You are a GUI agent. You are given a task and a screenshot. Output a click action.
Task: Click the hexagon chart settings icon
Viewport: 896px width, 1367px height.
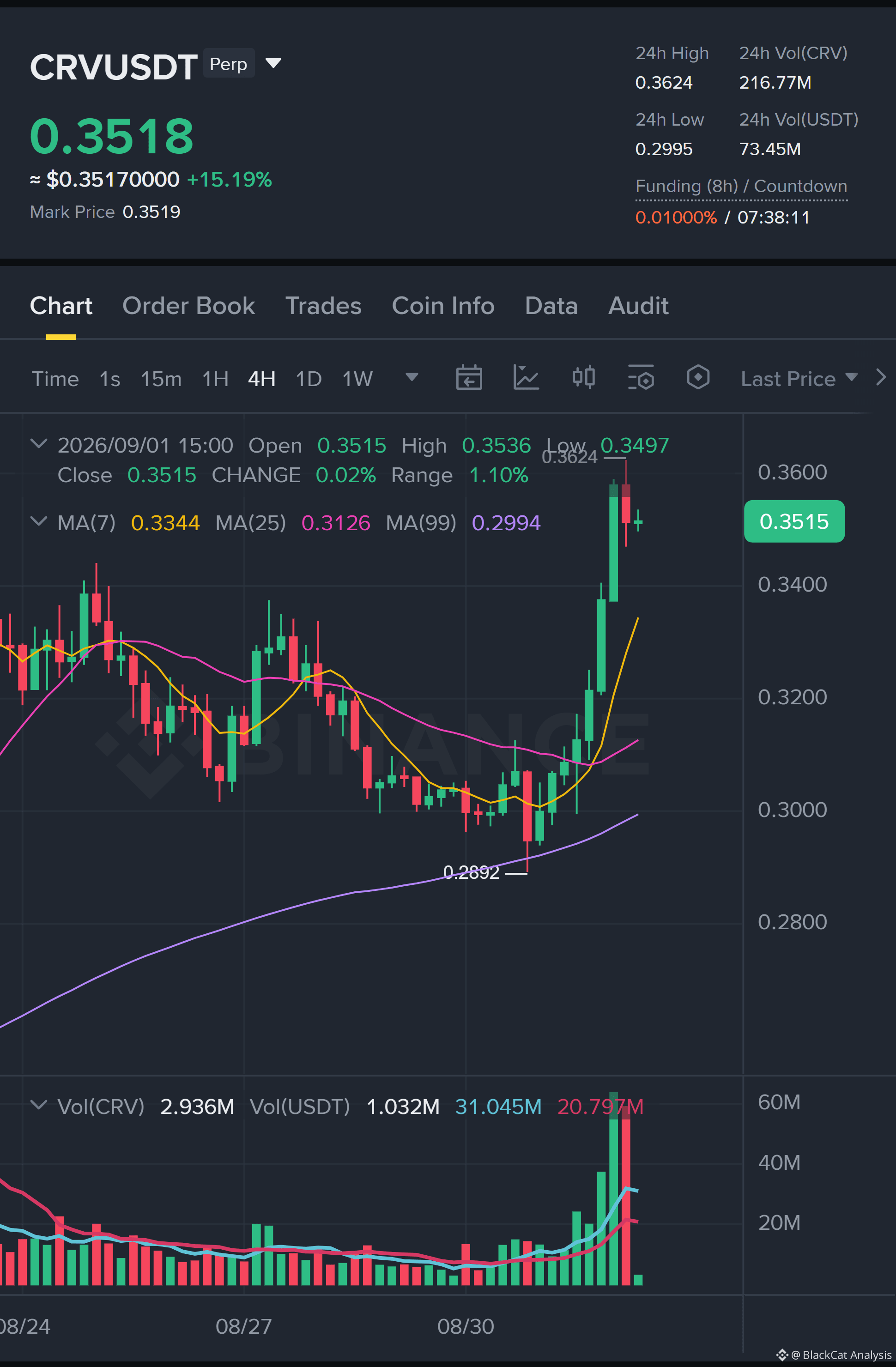698,377
